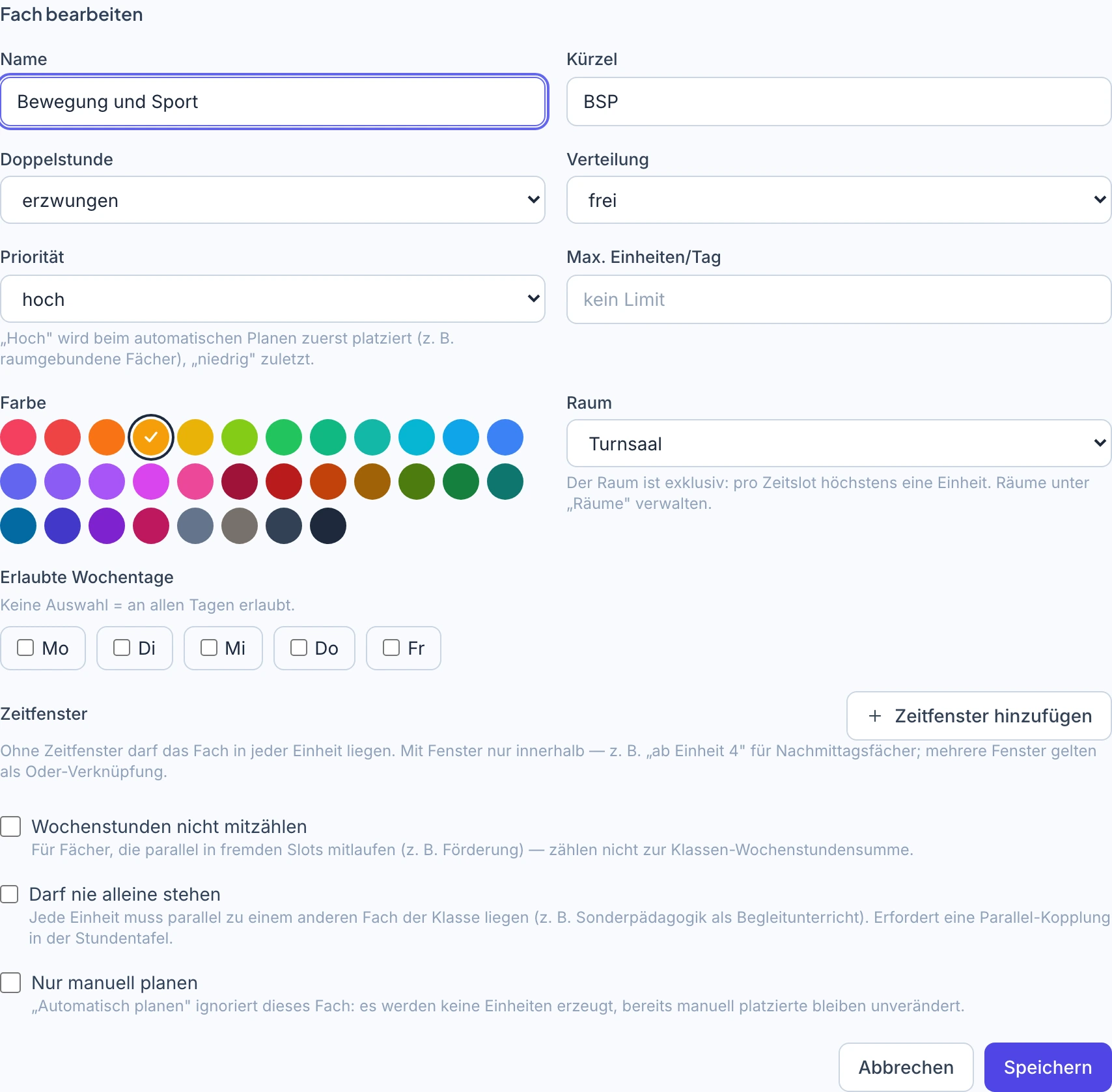
Task: Enable Wochenstunden nicht mitzählen checkbox
Action: pyautogui.click(x=10, y=826)
